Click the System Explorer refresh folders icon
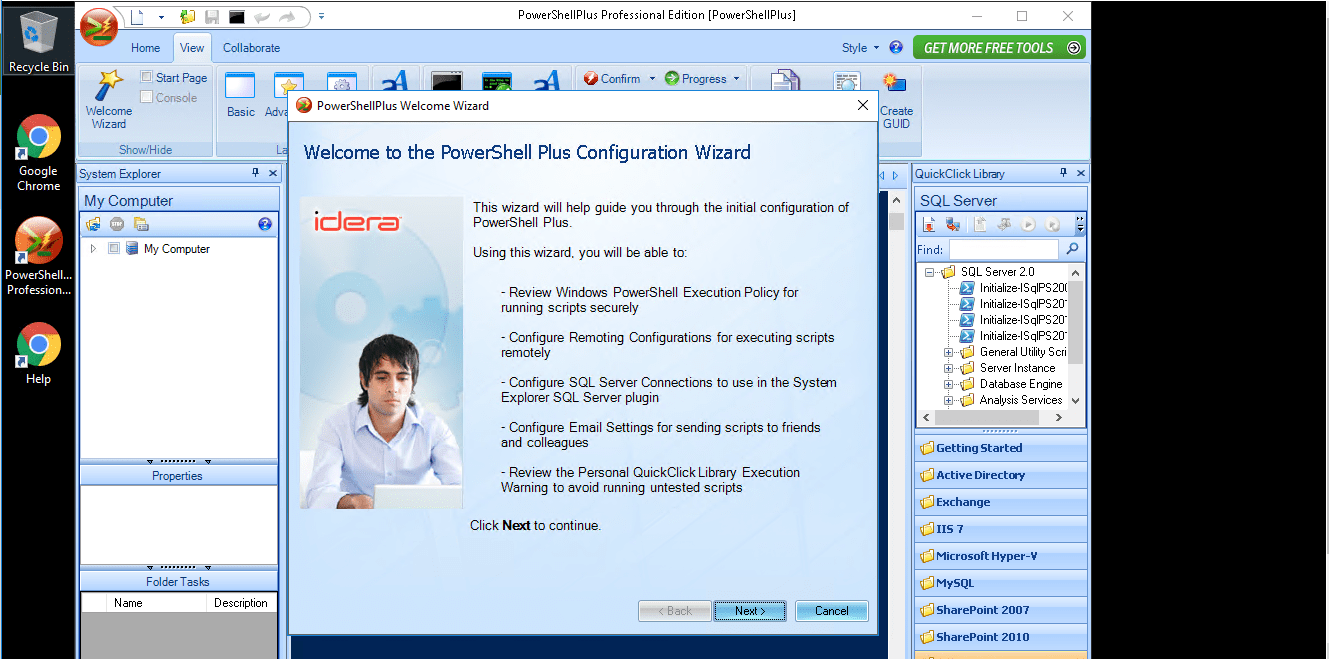The image size is (1329, 659). tap(94, 224)
